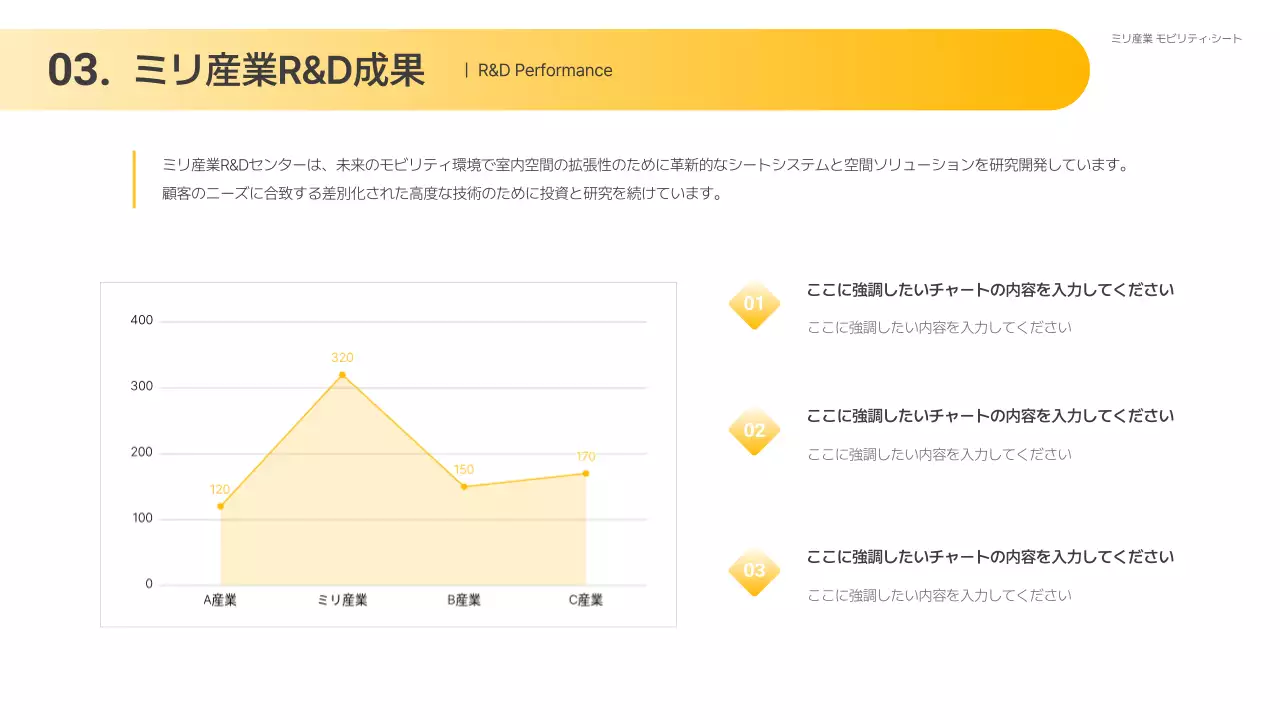Viewport: 1280px width, 720px height.
Task: Select the yellow diamond badge numbered 02
Action: point(754,431)
